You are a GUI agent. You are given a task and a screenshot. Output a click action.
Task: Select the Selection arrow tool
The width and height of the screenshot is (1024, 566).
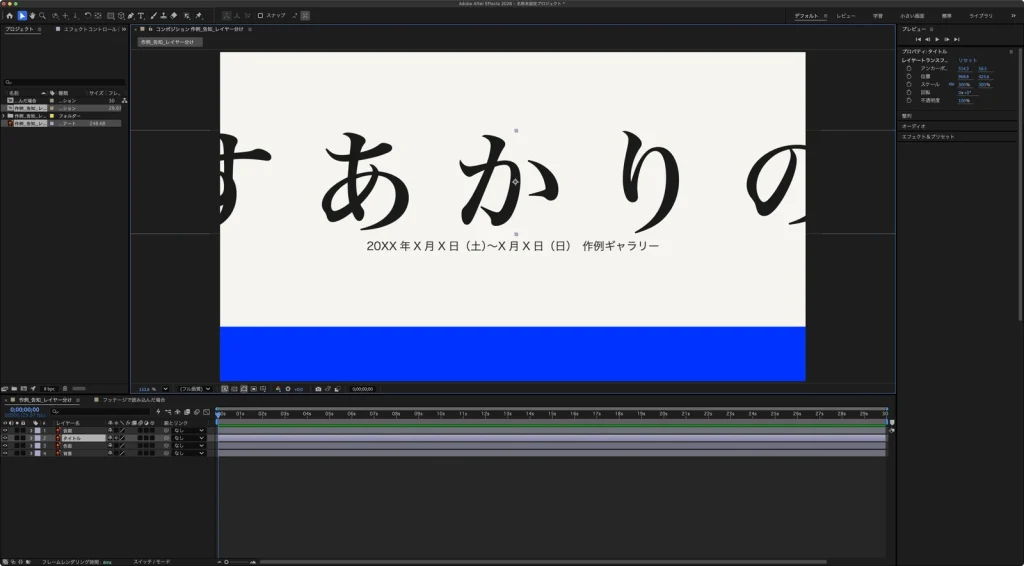tap(22, 16)
